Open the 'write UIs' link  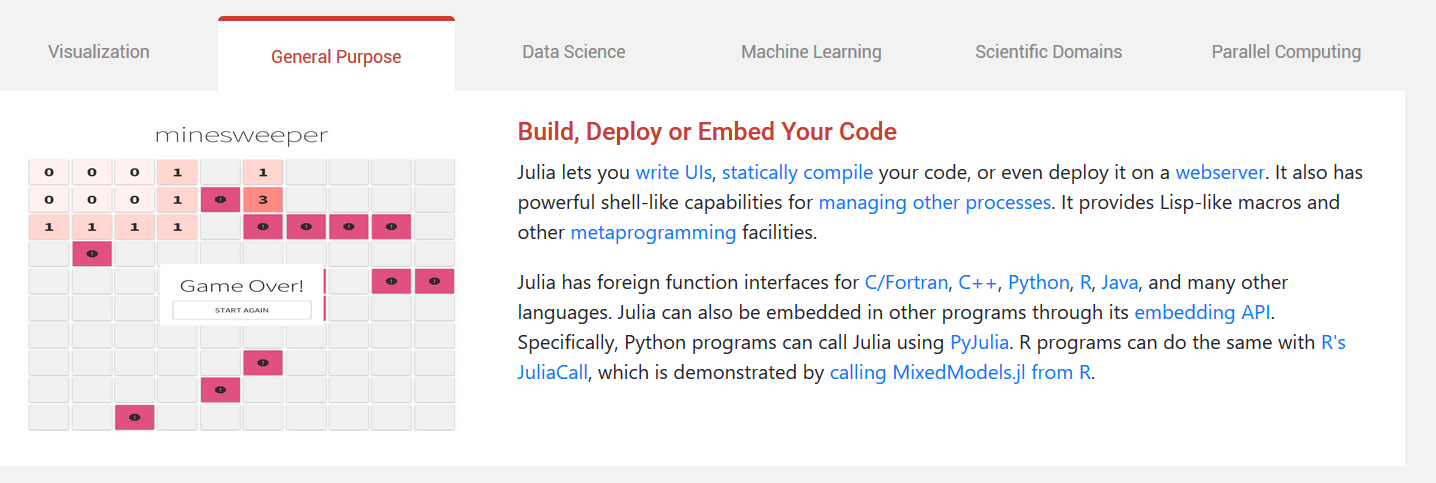tap(673, 172)
